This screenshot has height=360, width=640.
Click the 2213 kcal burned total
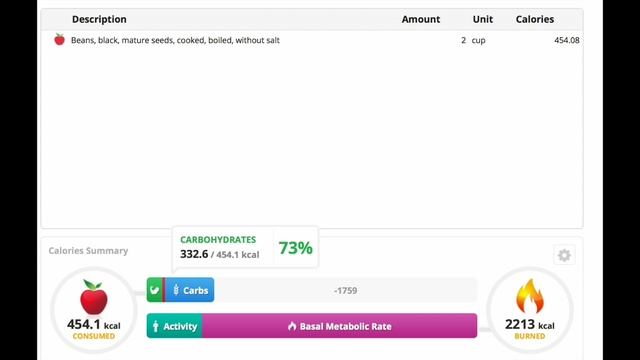[529, 324]
